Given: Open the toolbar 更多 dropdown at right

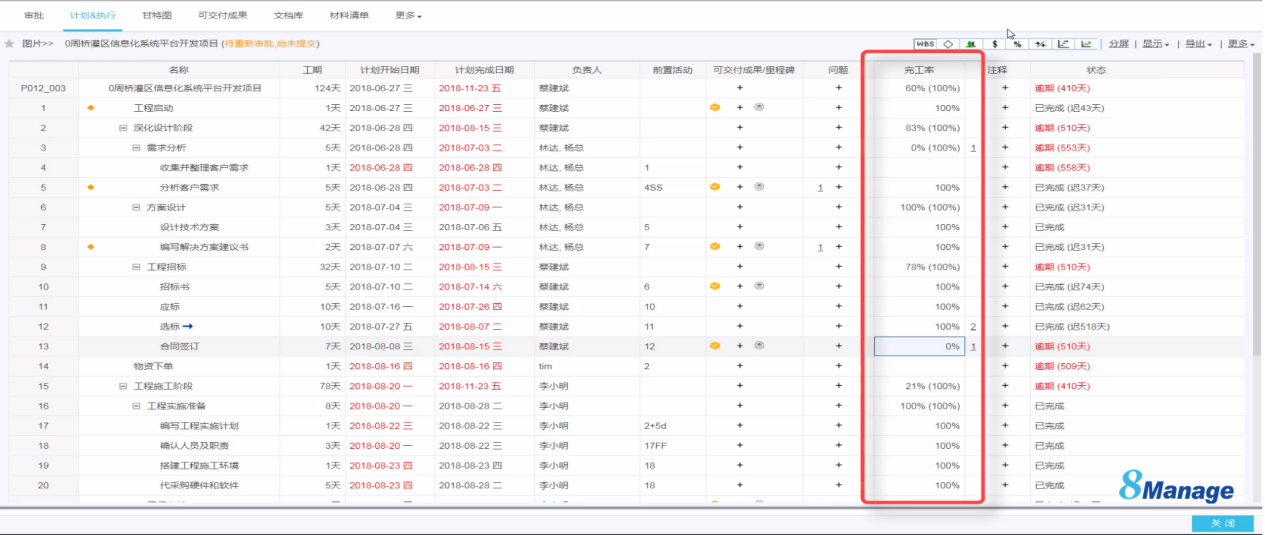Looking at the screenshot, I should 1241,44.
